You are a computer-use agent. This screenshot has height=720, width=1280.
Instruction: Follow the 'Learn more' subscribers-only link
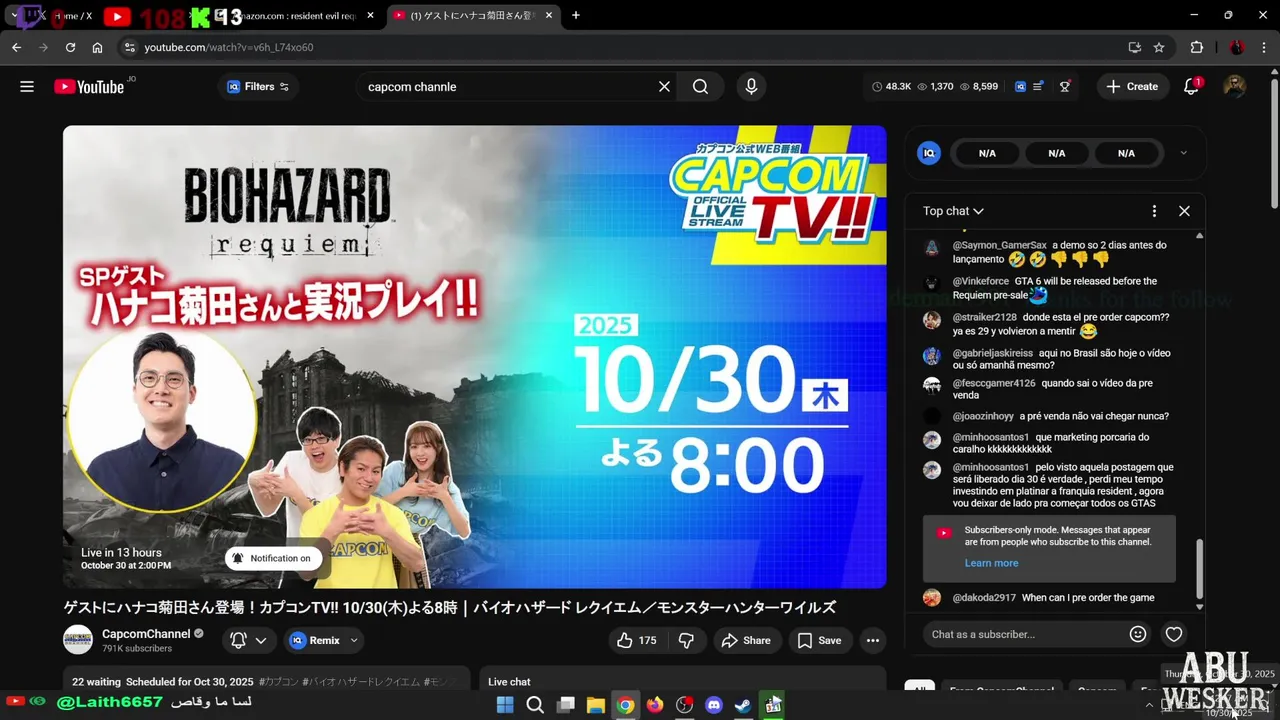(991, 563)
